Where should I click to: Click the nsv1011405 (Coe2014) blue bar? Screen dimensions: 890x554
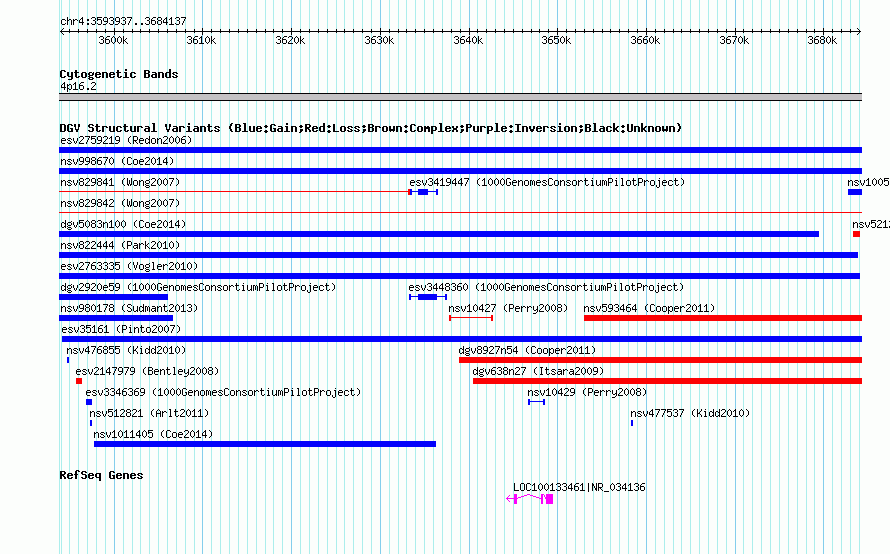point(265,444)
